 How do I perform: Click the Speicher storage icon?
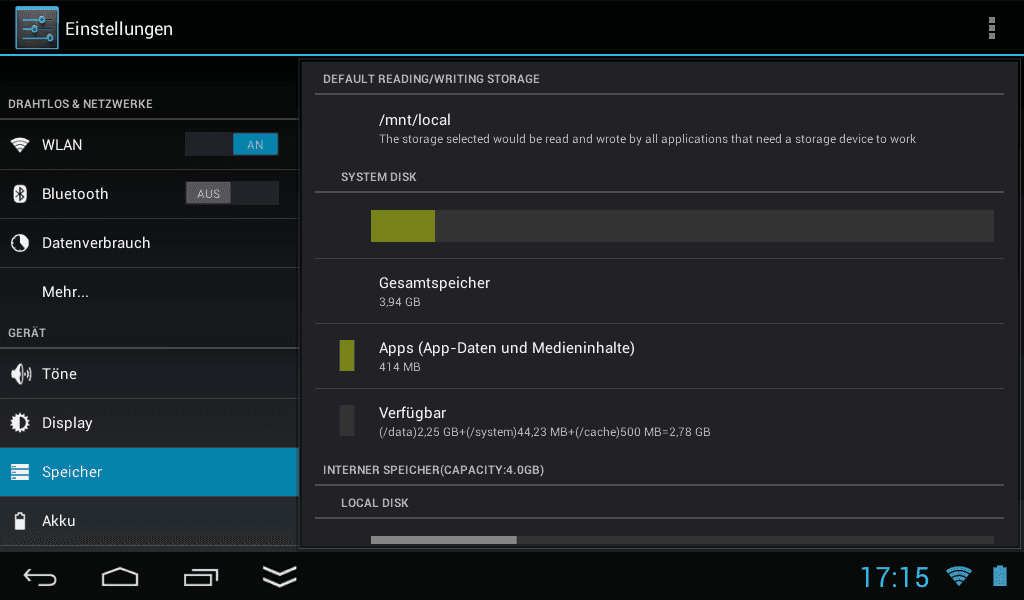[x=20, y=471]
